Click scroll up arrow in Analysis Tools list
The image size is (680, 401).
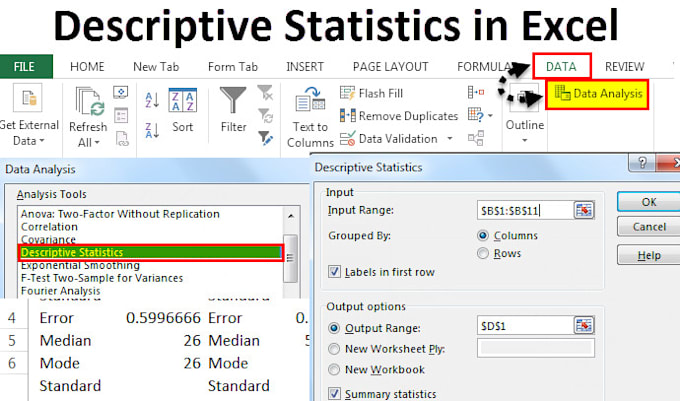tap(291, 215)
